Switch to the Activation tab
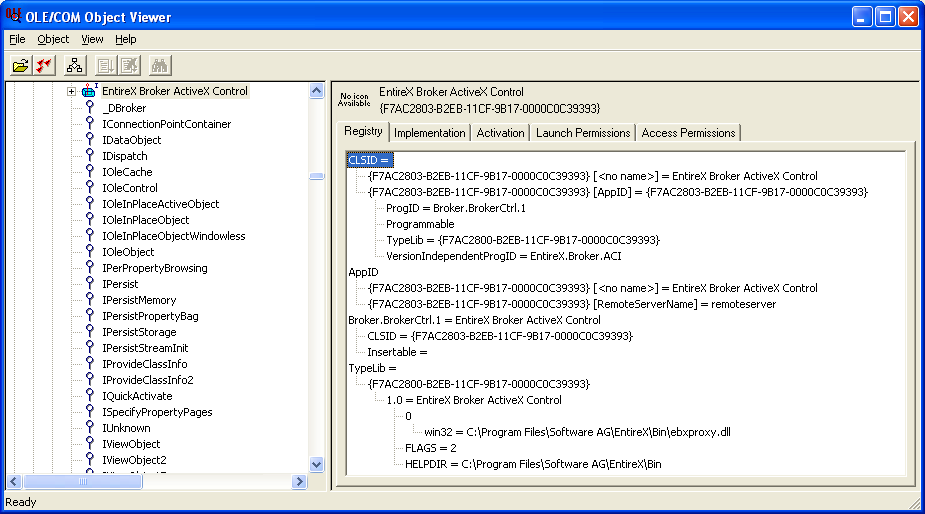This screenshot has width=925, height=514. pos(500,133)
